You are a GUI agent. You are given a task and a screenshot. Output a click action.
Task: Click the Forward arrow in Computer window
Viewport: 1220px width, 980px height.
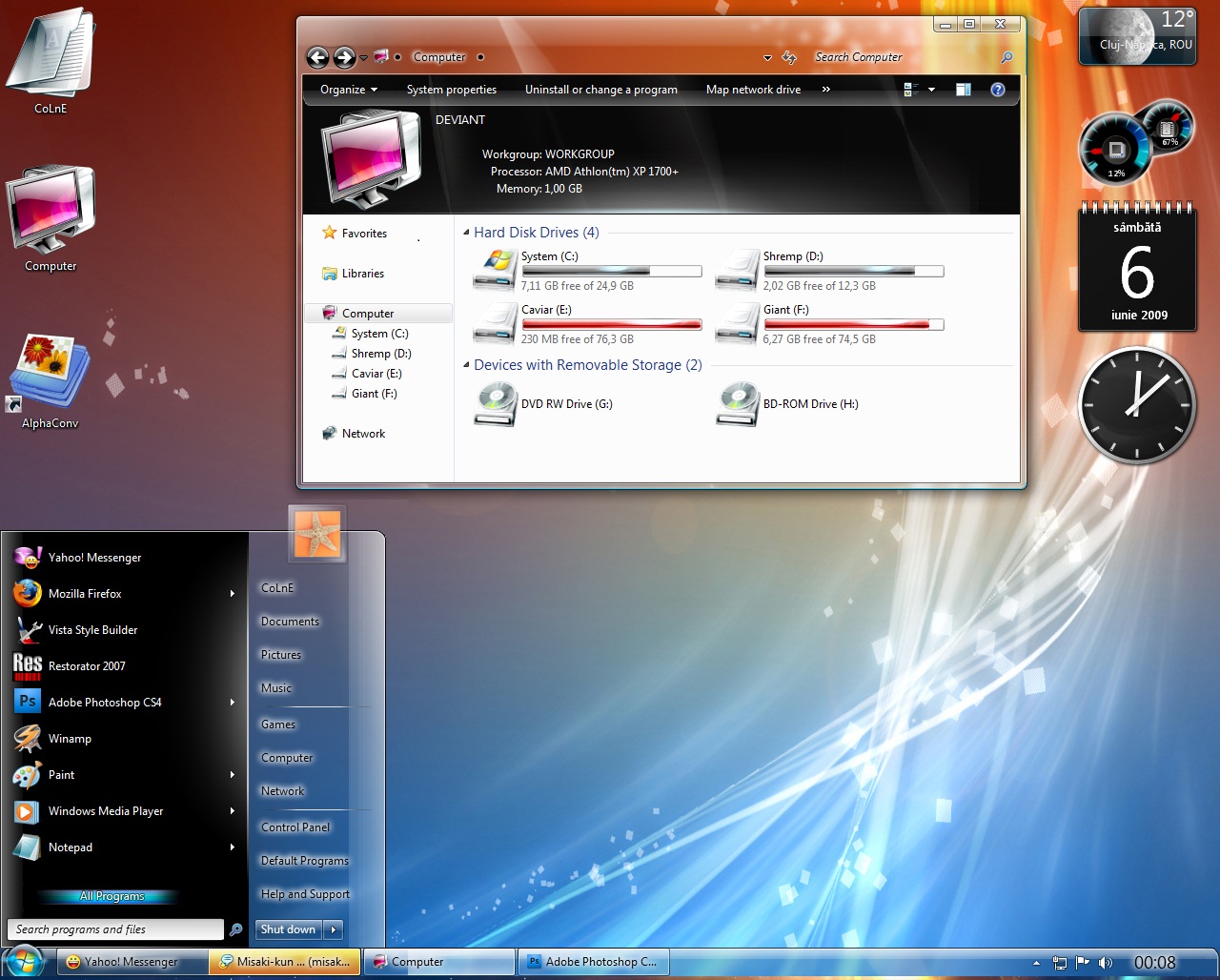[344, 57]
